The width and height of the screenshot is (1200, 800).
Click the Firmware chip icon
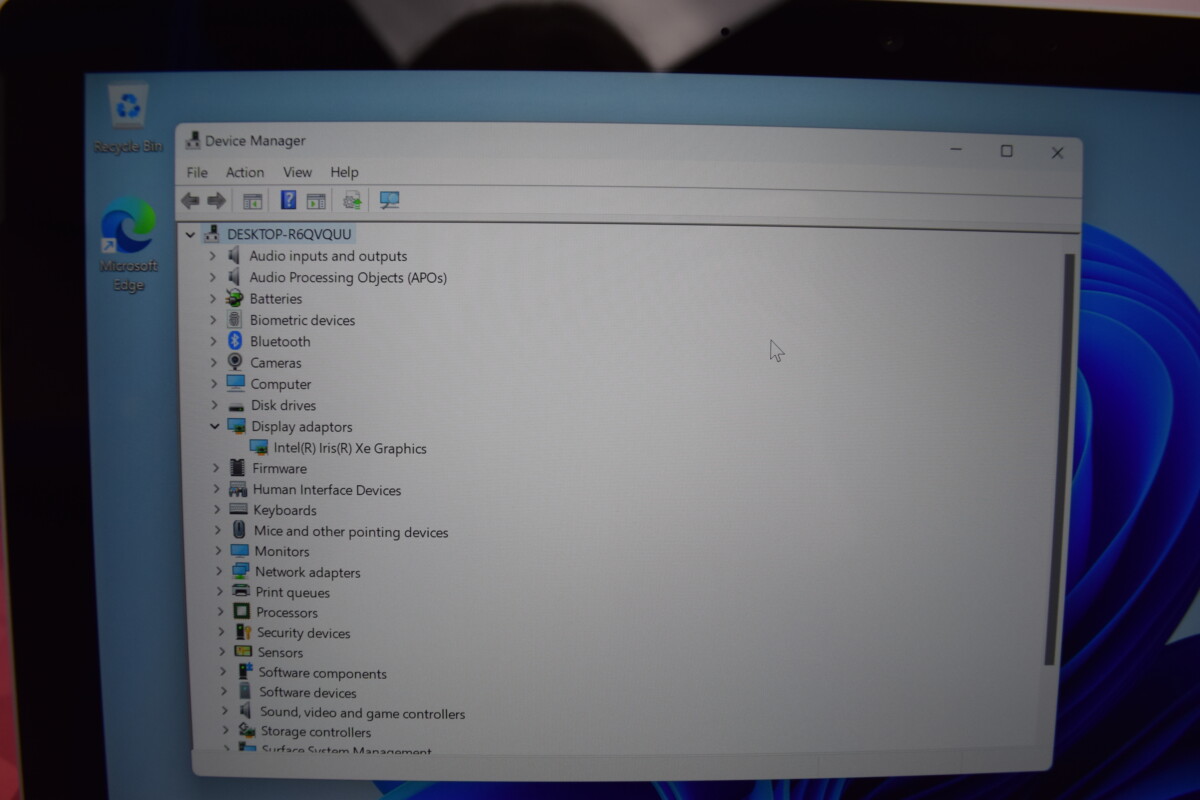click(x=238, y=468)
